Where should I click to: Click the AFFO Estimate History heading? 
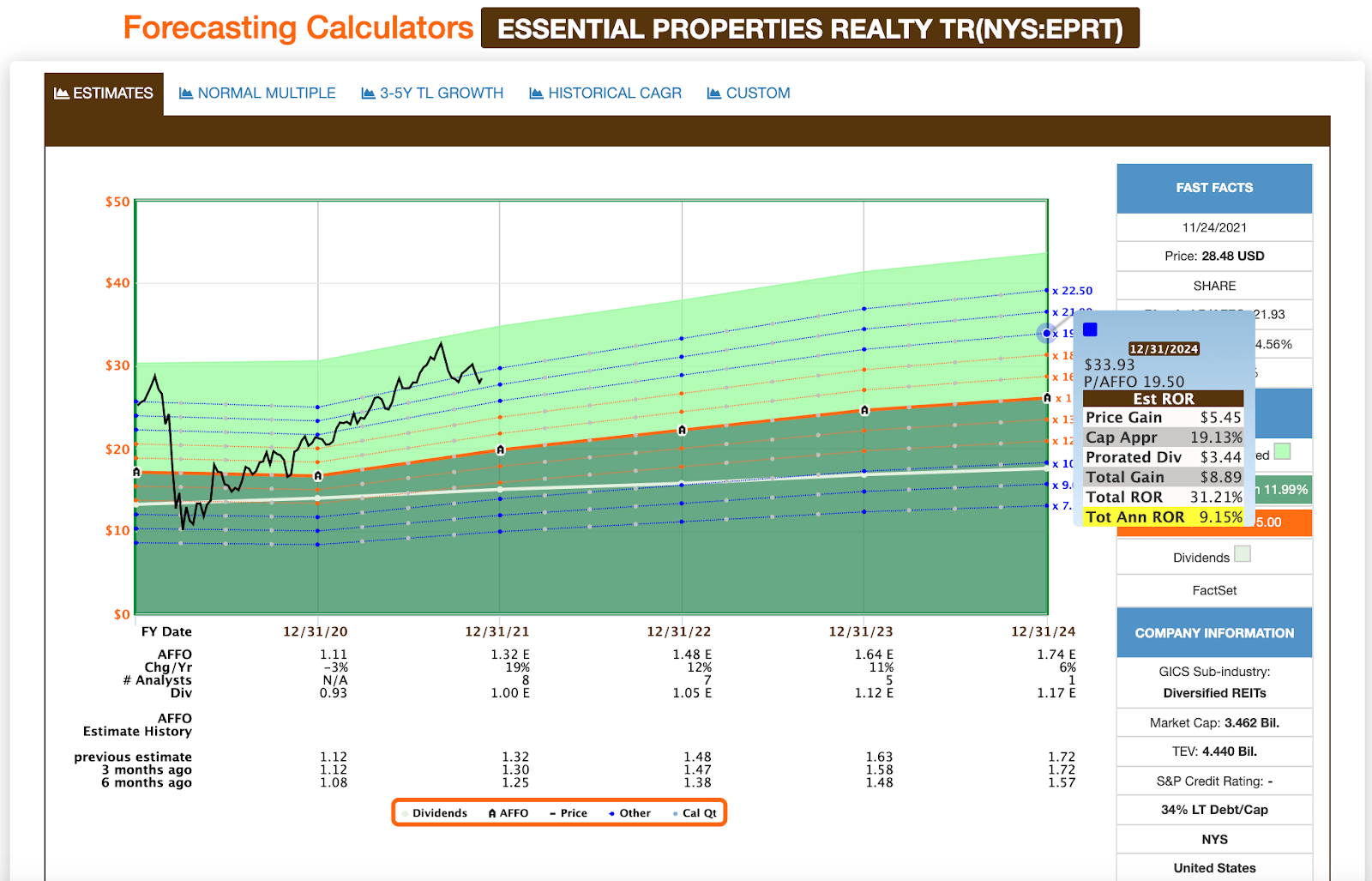point(137,726)
